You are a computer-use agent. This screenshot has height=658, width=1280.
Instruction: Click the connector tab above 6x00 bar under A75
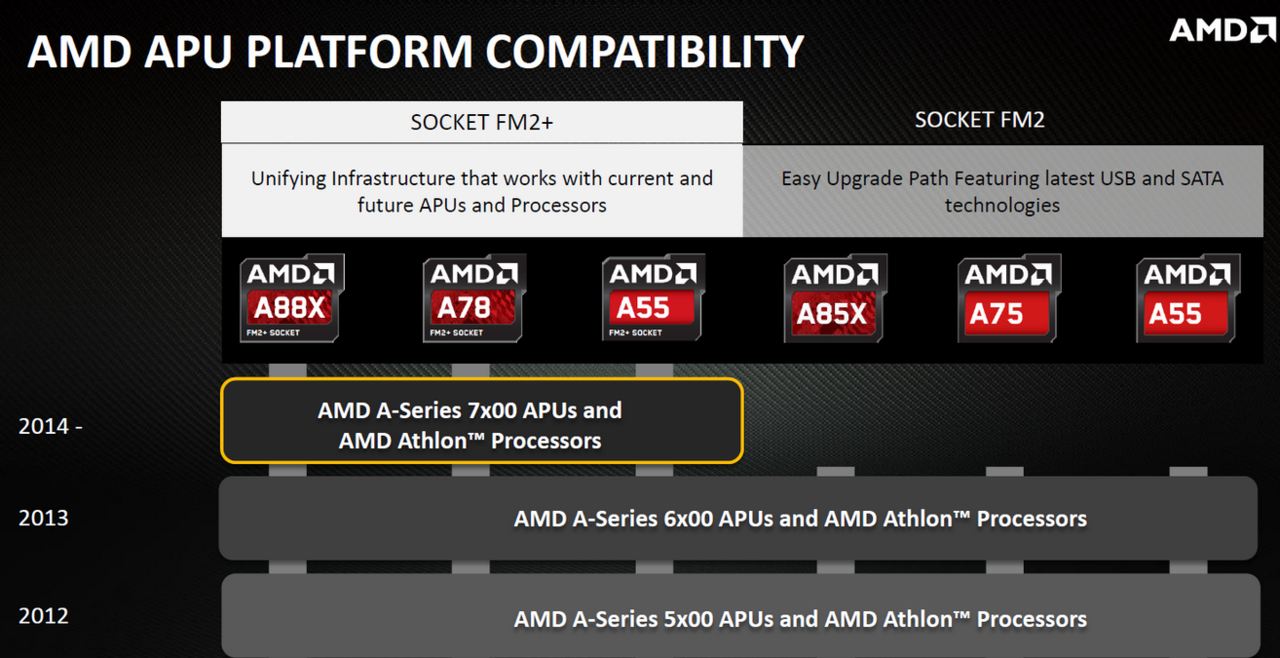(x=1005, y=471)
